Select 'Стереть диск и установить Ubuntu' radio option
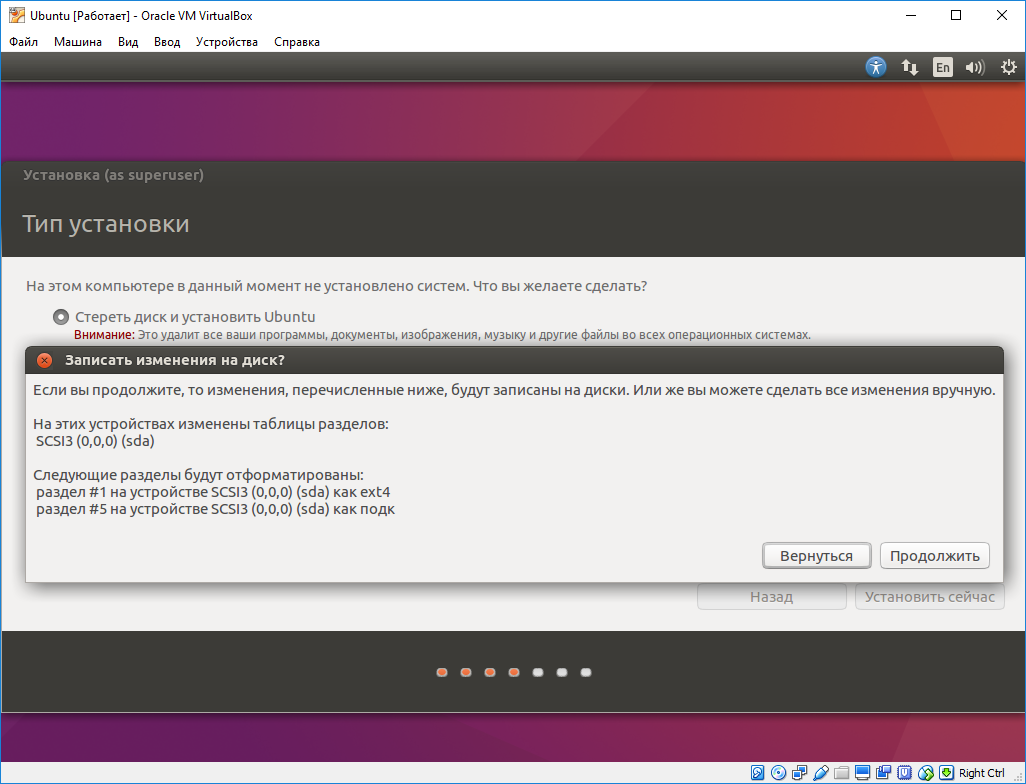 [x=60, y=317]
